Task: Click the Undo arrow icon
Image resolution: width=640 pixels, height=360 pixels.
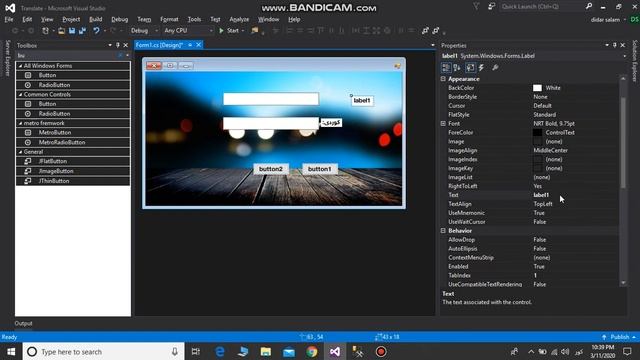Action: pyautogui.click(x=96, y=31)
